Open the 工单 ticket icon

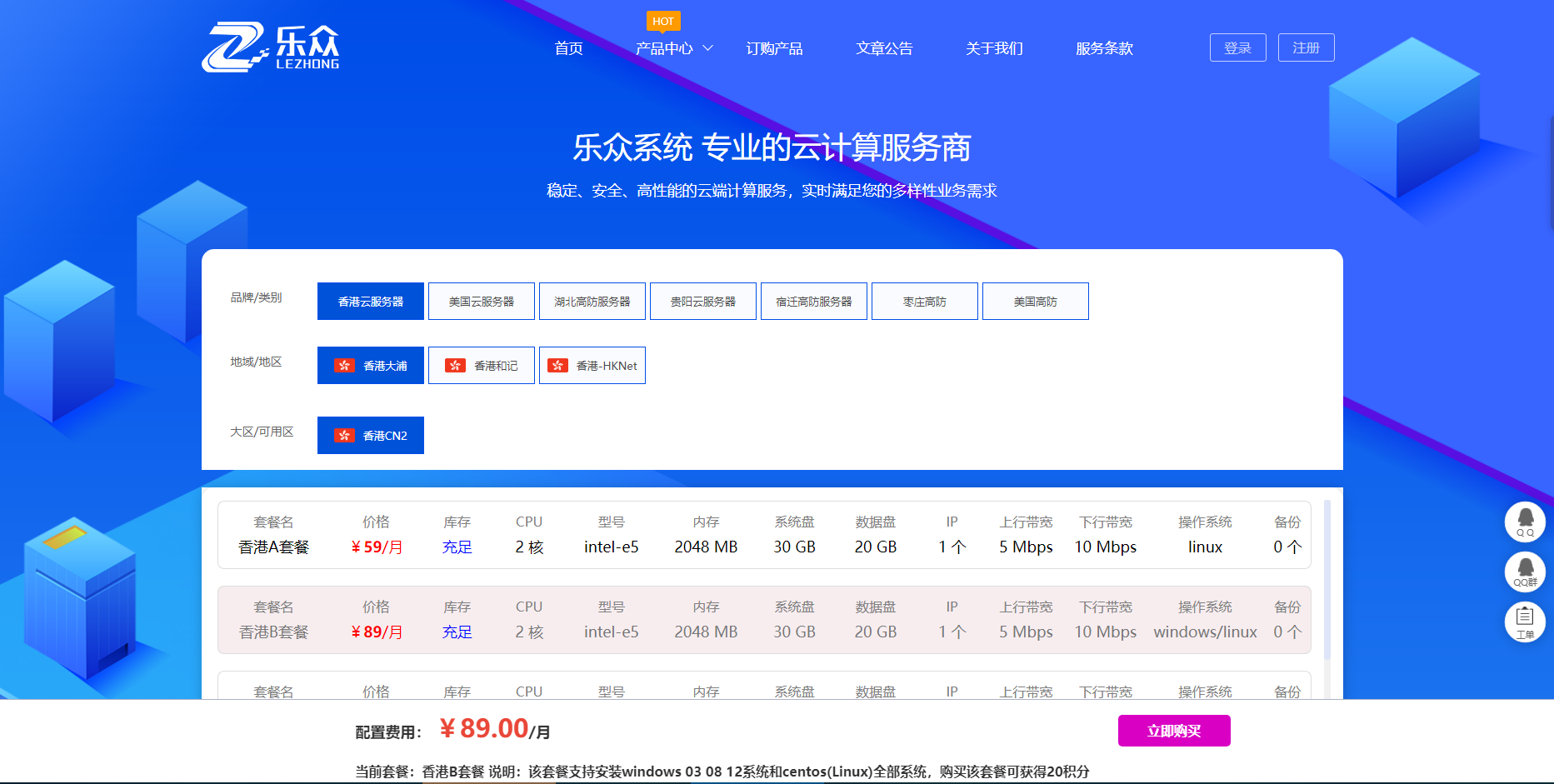tap(1524, 622)
